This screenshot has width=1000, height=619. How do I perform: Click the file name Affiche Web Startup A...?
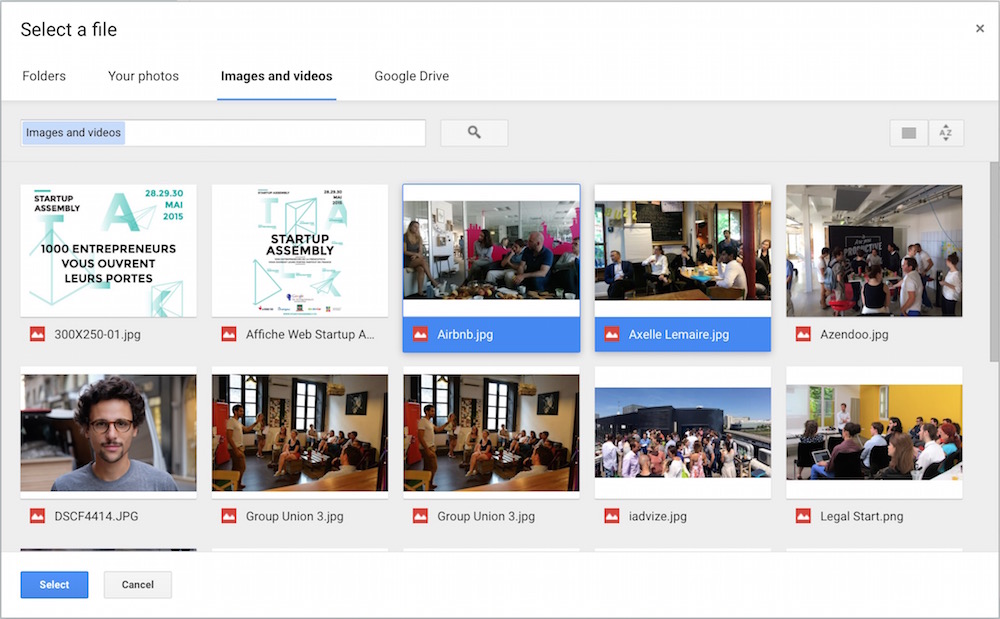pos(310,334)
